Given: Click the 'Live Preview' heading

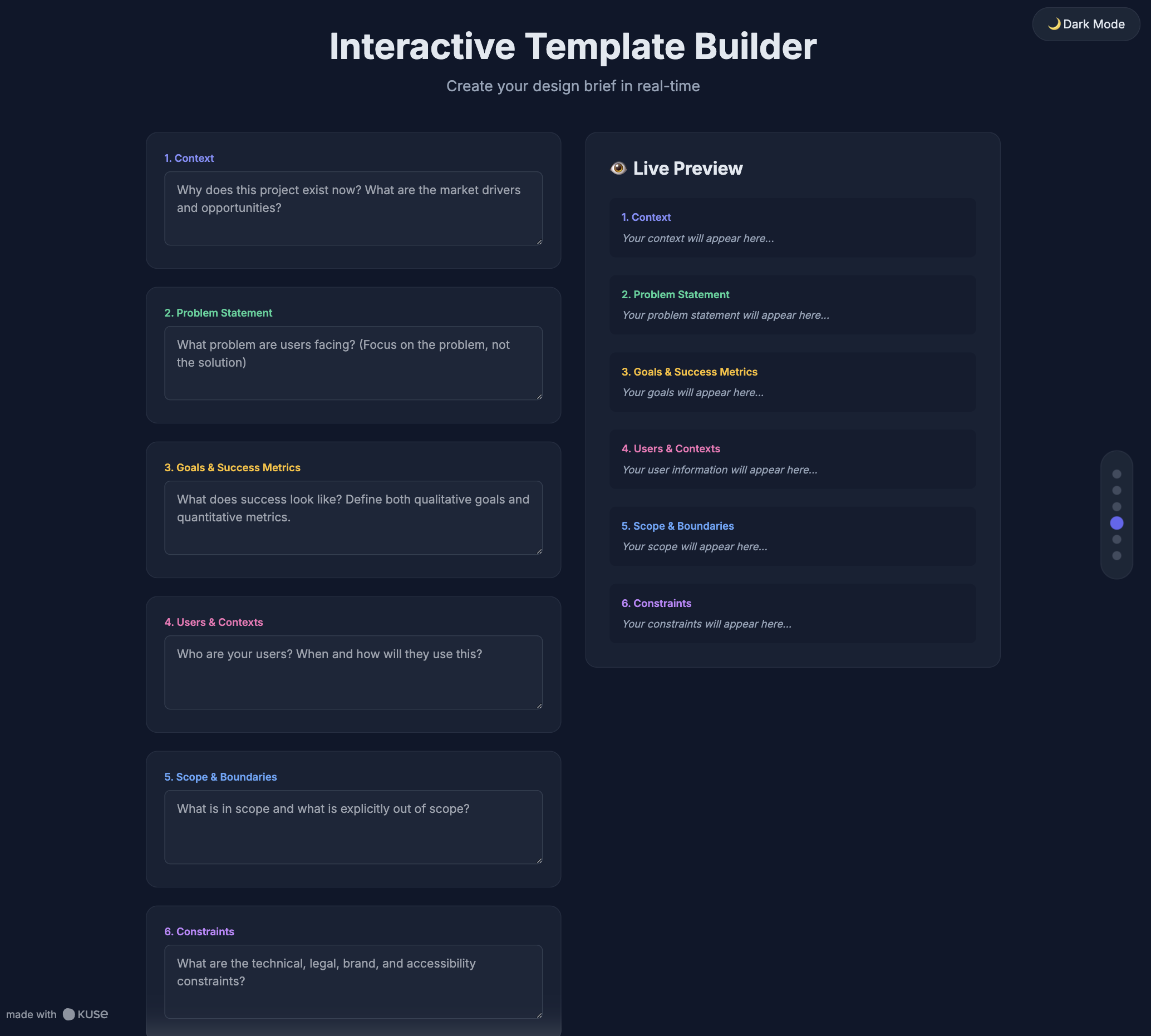Looking at the screenshot, I should coord(687,168).
